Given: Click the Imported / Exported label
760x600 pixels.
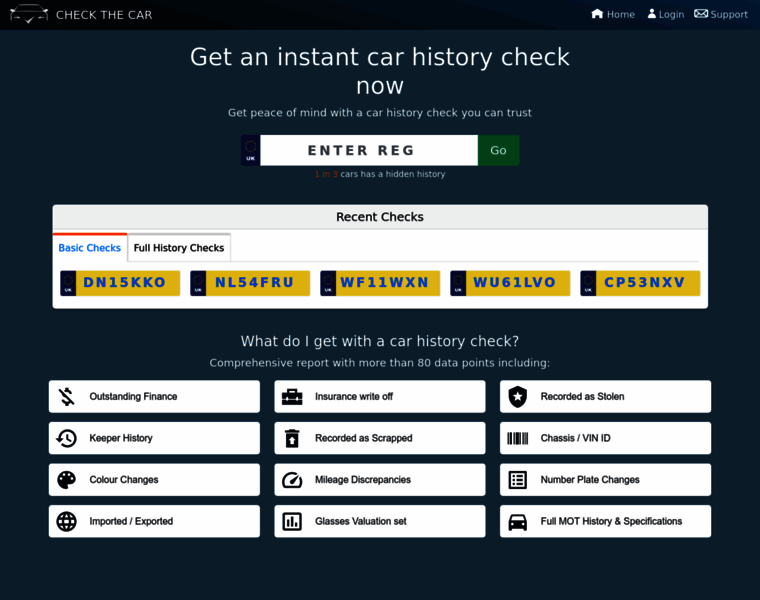Looking at the screenshot, I should click(131, 521).
